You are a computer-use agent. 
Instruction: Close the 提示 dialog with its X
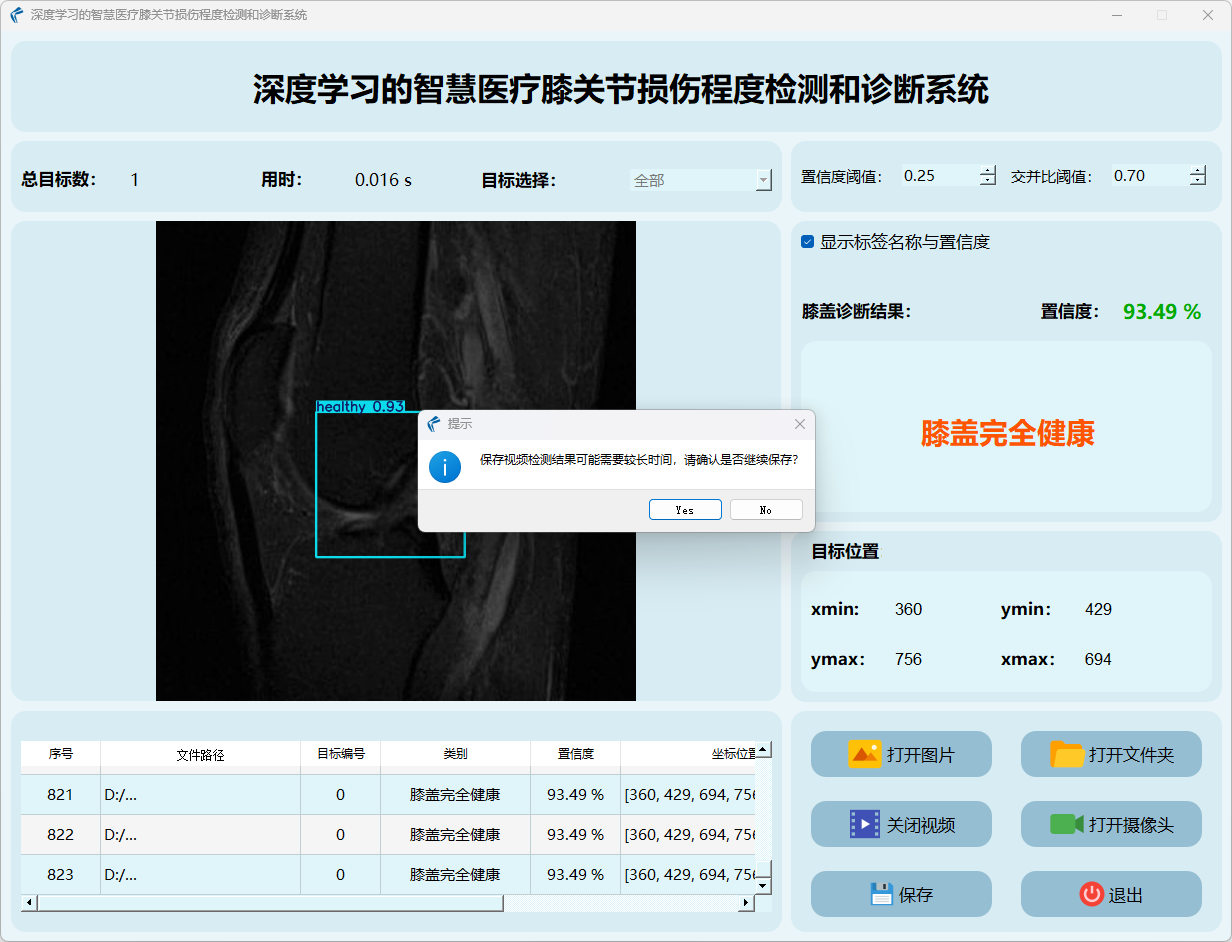[799, 424]
